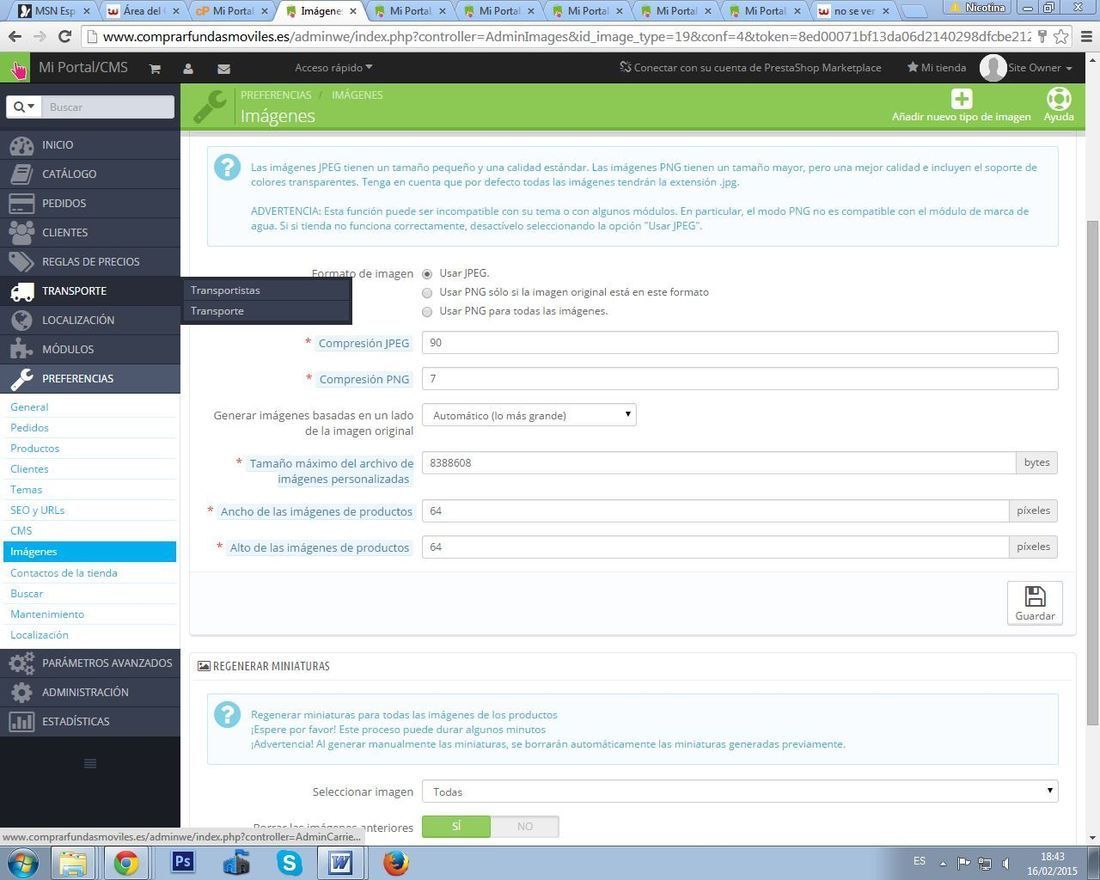Click the Compresión PNG input field
1100x880 pixels.
(x=740, y=379)
